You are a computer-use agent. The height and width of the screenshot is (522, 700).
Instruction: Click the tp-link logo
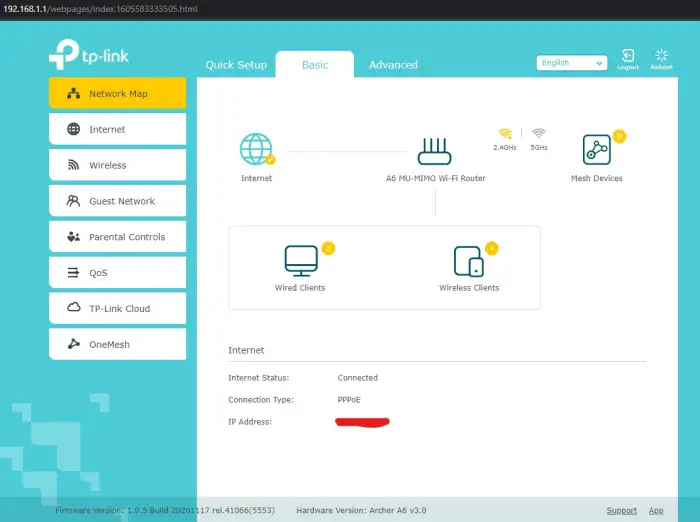(x=89, y=55)
